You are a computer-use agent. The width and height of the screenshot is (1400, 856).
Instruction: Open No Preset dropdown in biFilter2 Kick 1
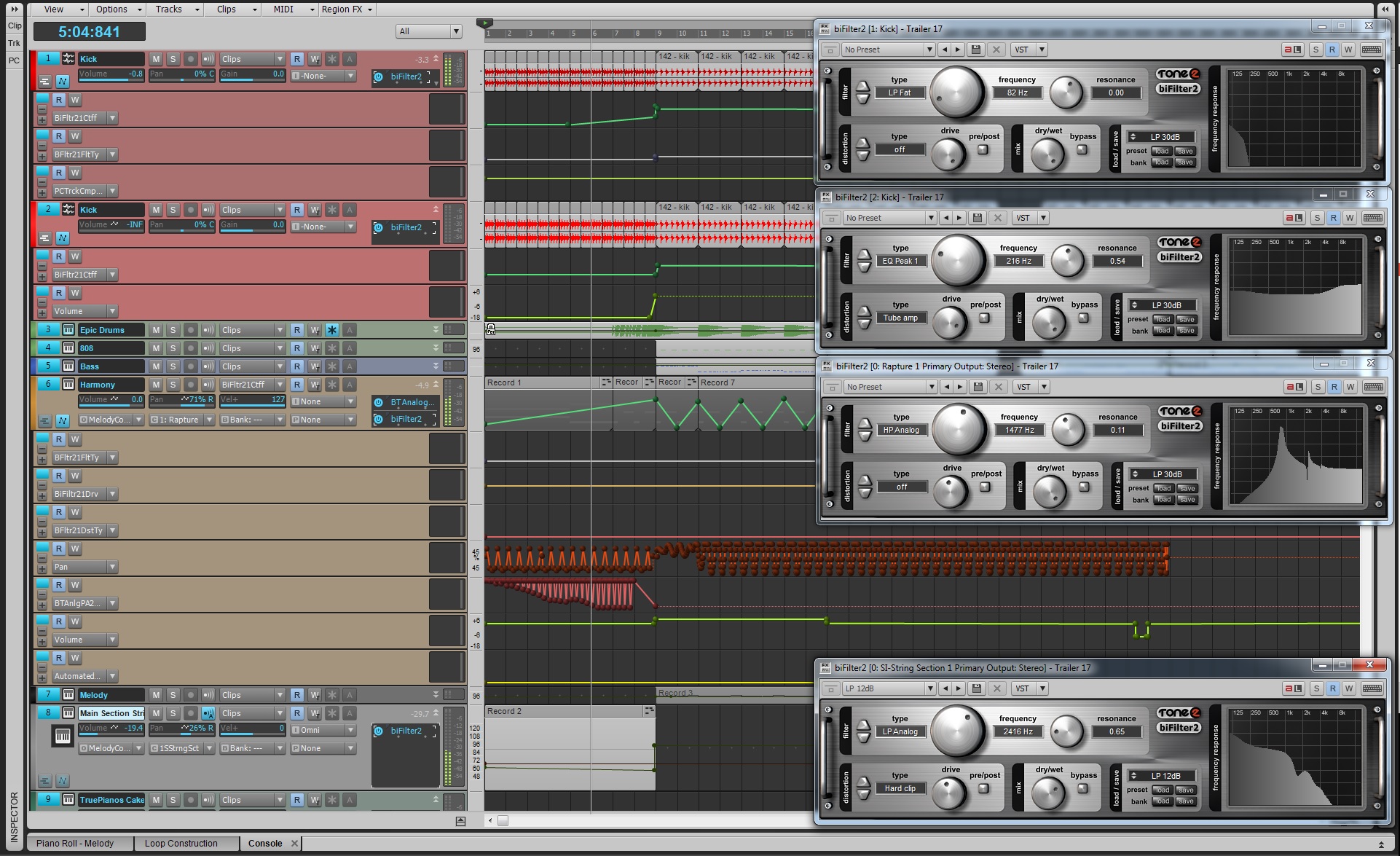pyautogui.click(x=888, y=50)
